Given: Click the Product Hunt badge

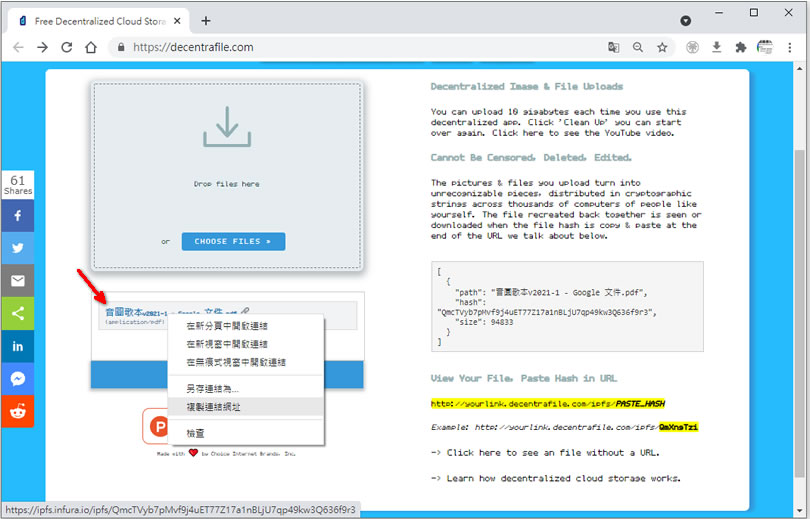Looking at the screenshot, I should 155,426.
